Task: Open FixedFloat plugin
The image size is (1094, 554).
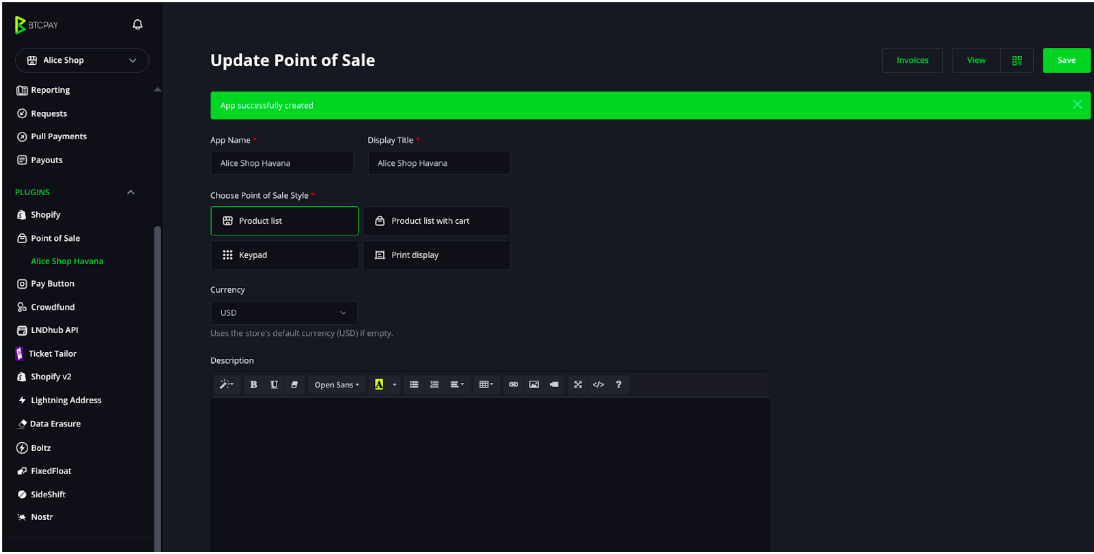Action: click(43, 471)
